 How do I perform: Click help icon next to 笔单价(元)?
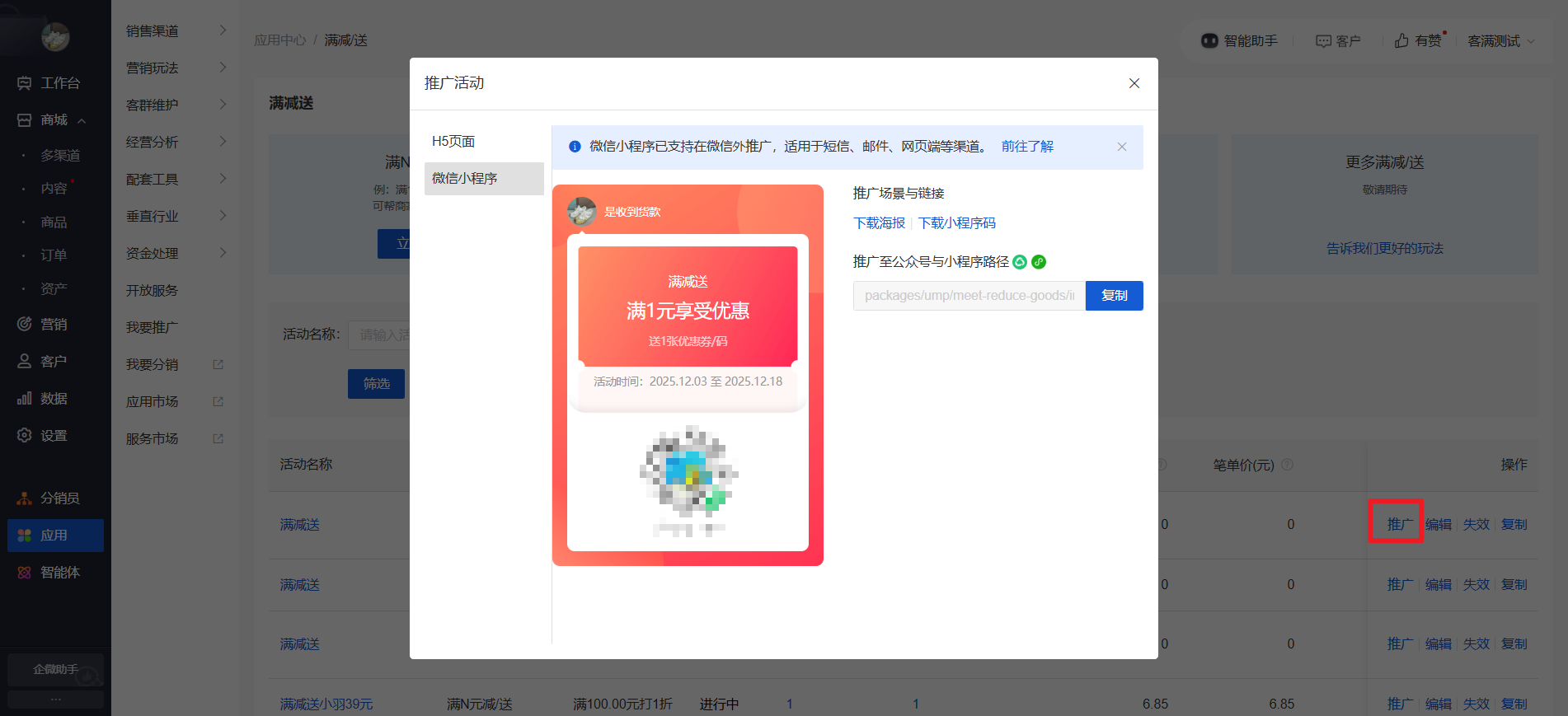click(x=1287, y=465)
